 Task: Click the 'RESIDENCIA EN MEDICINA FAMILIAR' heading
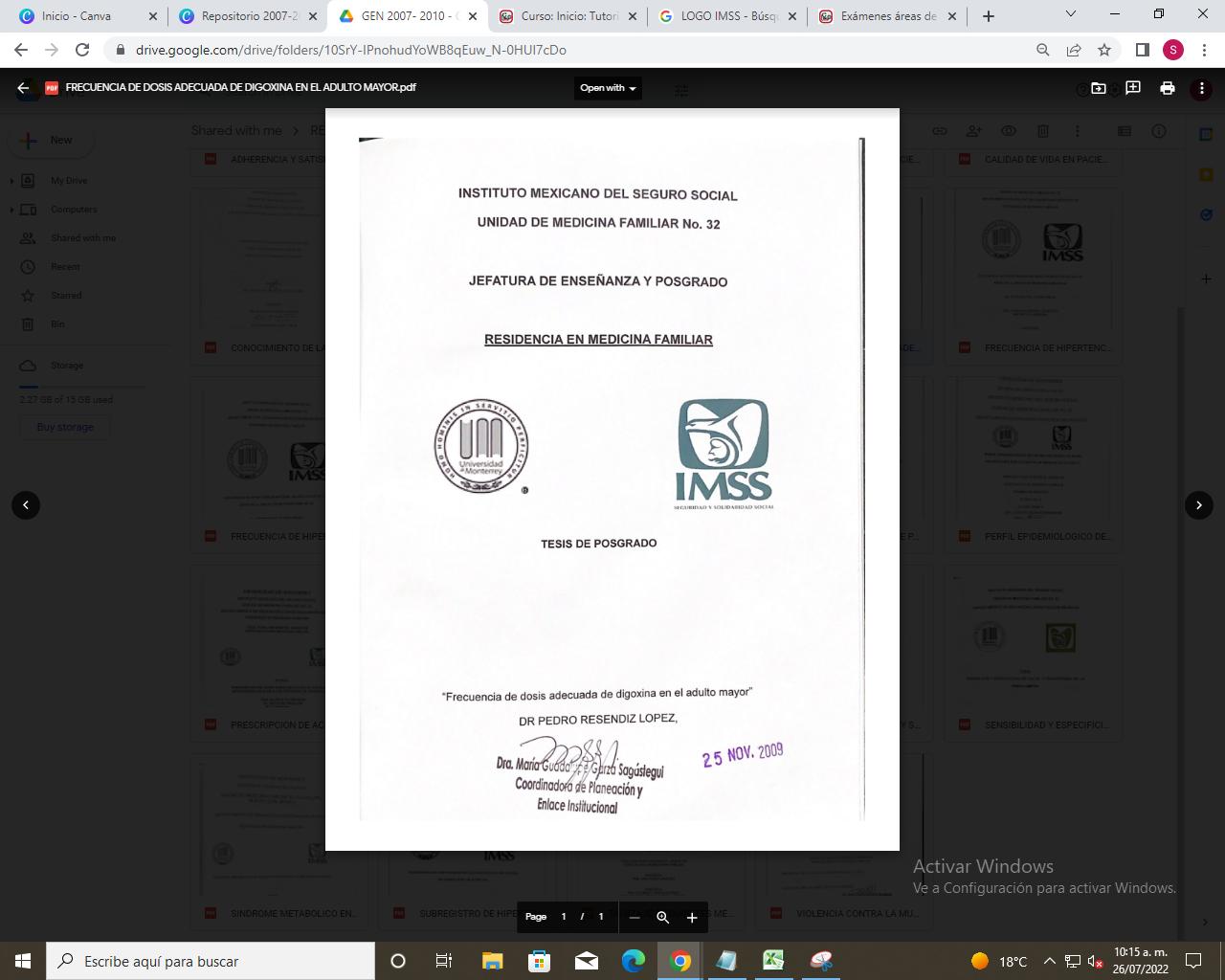(598, 340)
